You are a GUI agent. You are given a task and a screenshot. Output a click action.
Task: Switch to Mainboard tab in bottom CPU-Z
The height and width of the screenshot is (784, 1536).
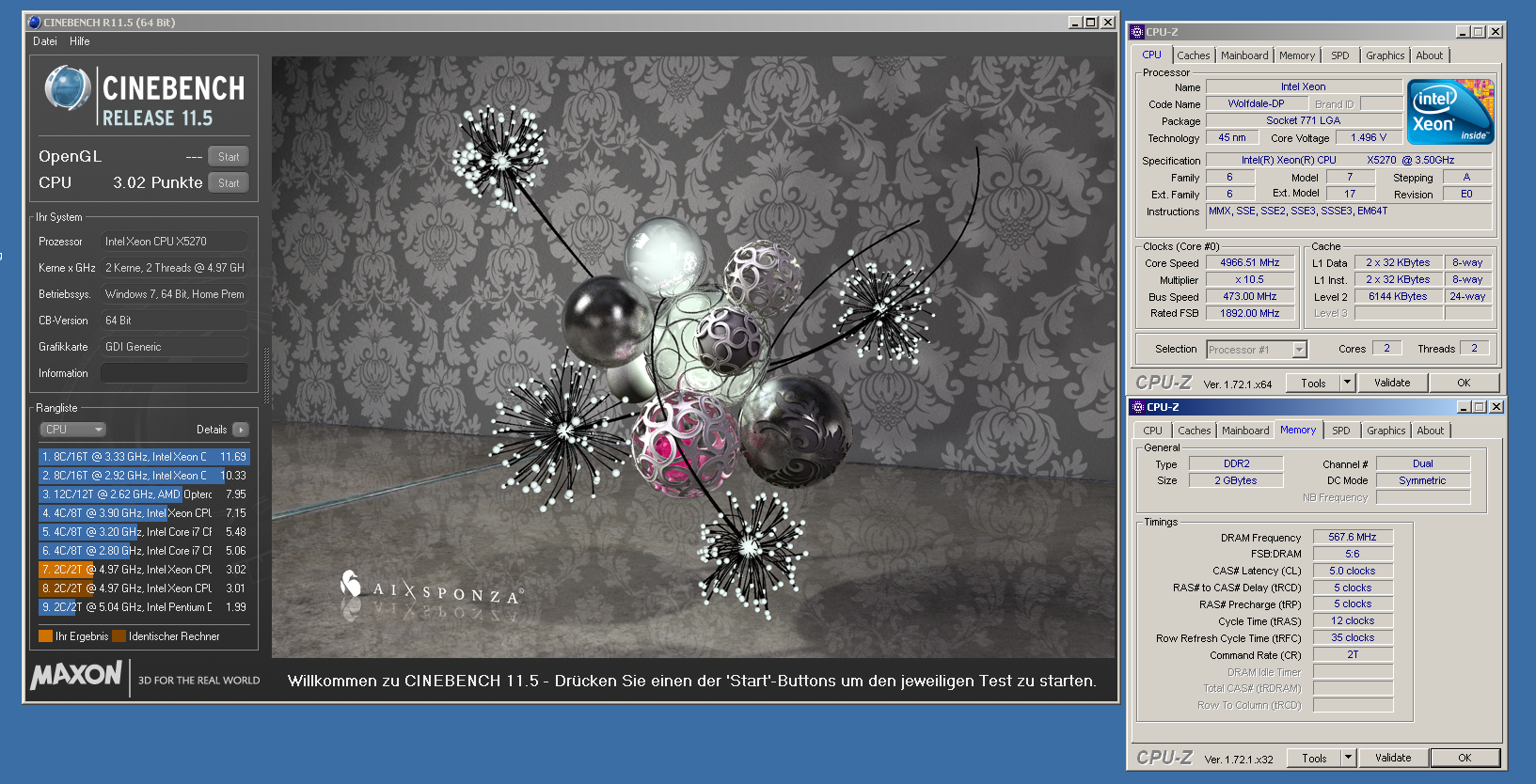1245,431
